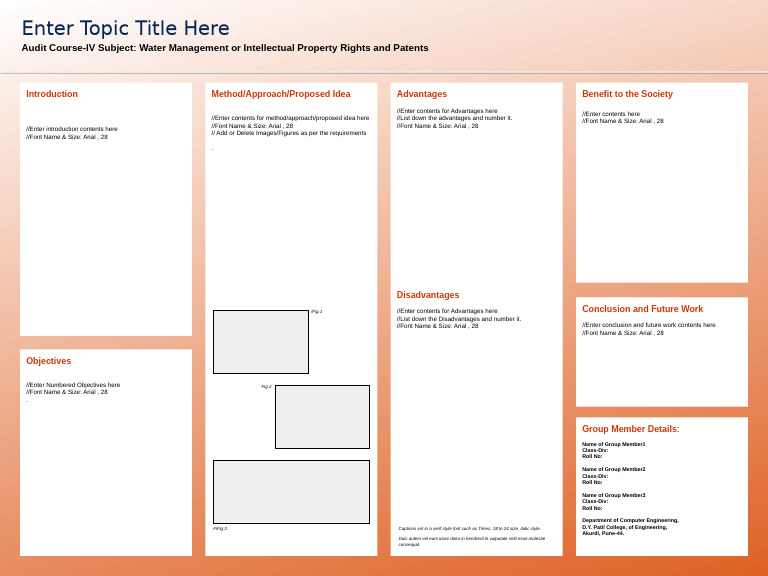Click the Advantages section heading
The width and height of the screenshot is (768, 576).
pyautogui.click(x=422, y=94)
